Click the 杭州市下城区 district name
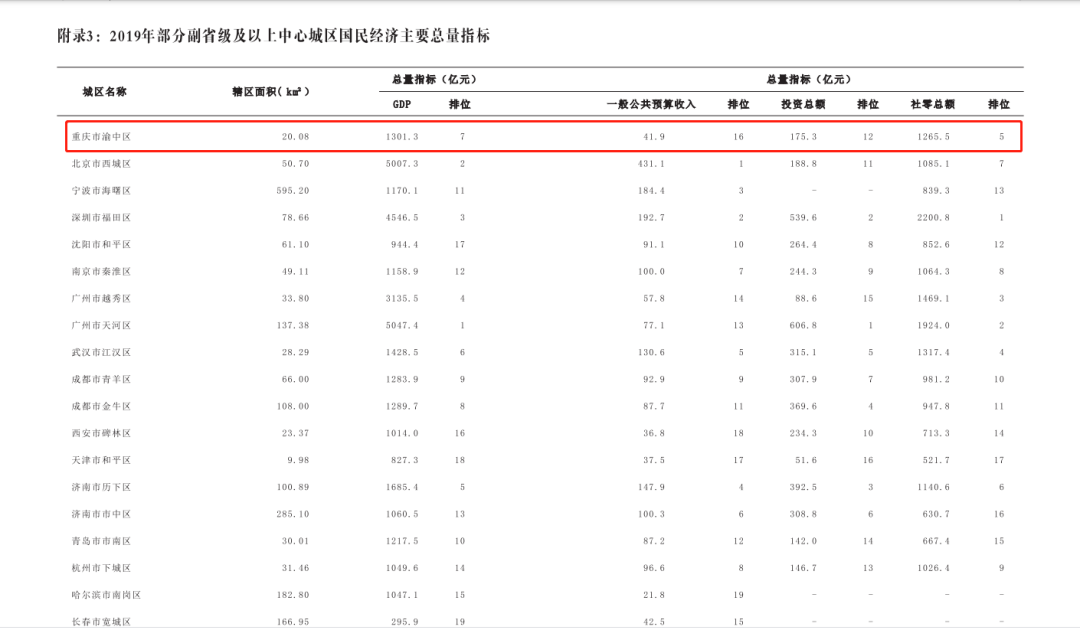Image resolution: width=1080 pixels, height=630 pixels. 101,568
